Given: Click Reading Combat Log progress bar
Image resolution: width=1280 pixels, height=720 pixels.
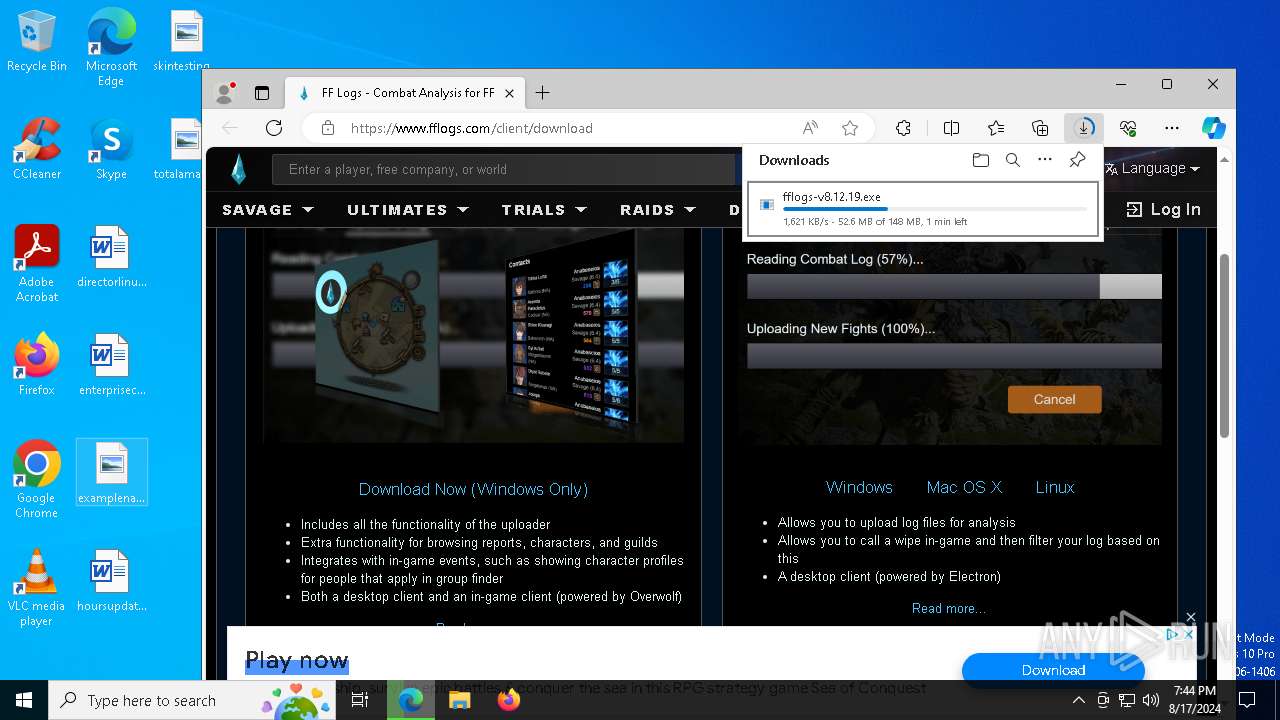Looking at the screenshot, I should 954,286.
